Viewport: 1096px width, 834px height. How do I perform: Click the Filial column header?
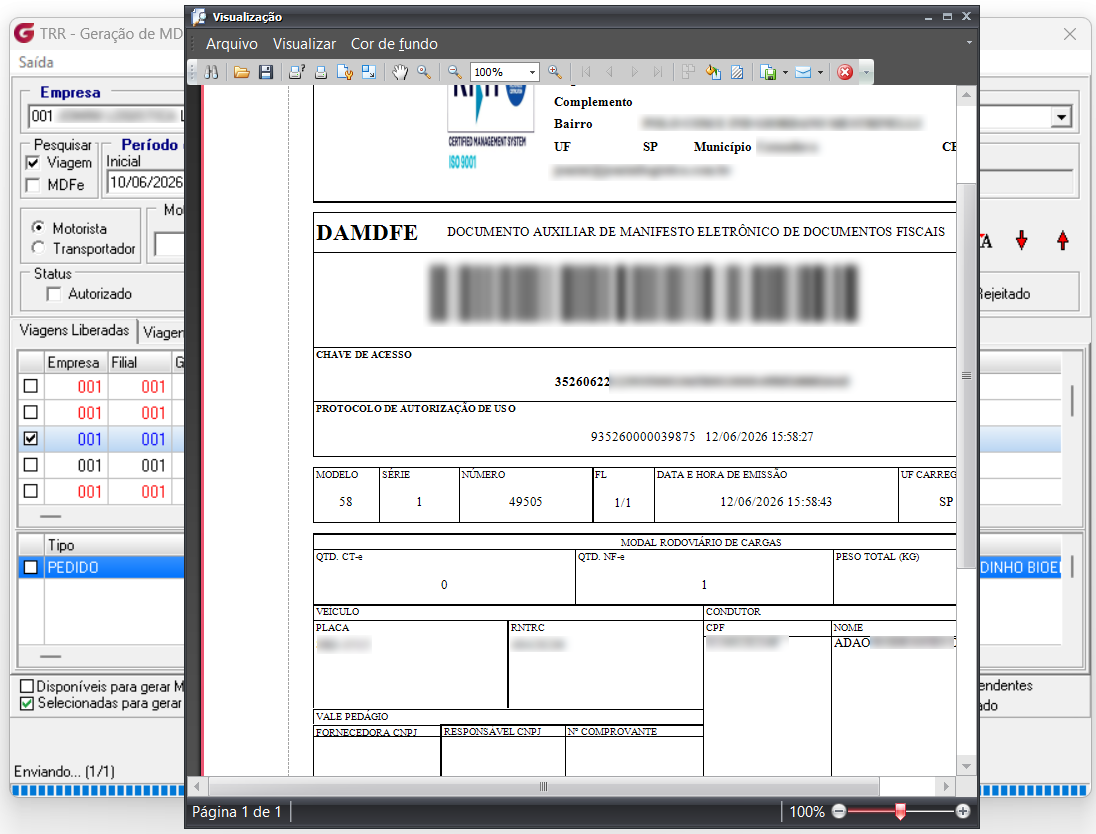tap(138, 362)
